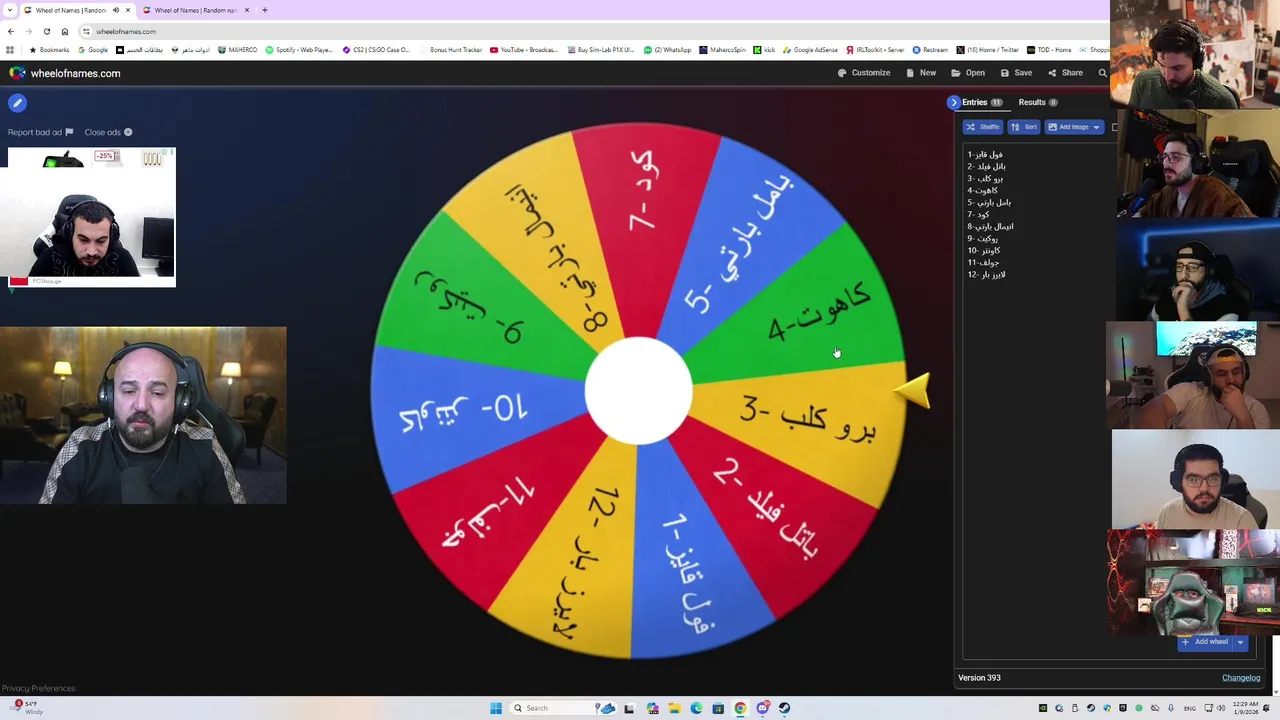Screen dimensions: 1280x720
Task: Click Close ads
Action: point(108,132)
